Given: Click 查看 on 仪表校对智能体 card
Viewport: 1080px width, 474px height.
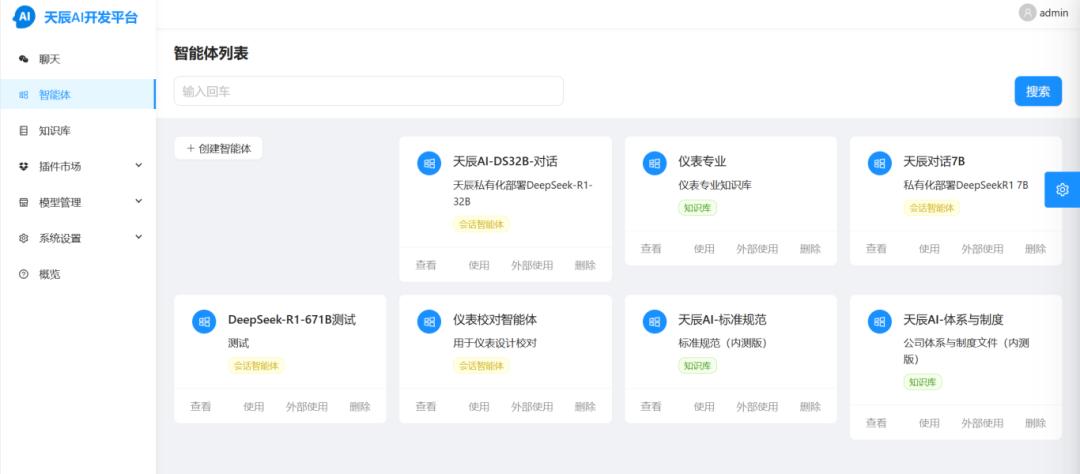Looking at the screenshot, I should click(x=426, y=406).
